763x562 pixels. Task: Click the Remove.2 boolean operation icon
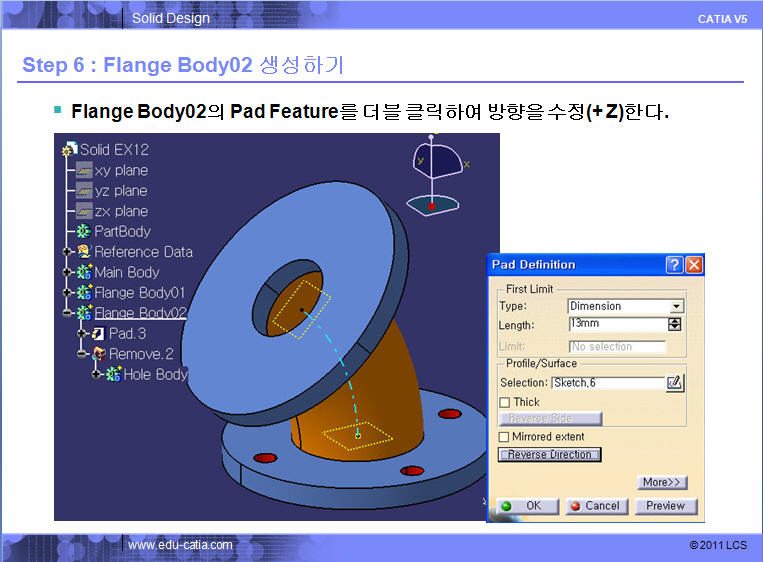tap(99, 354)
